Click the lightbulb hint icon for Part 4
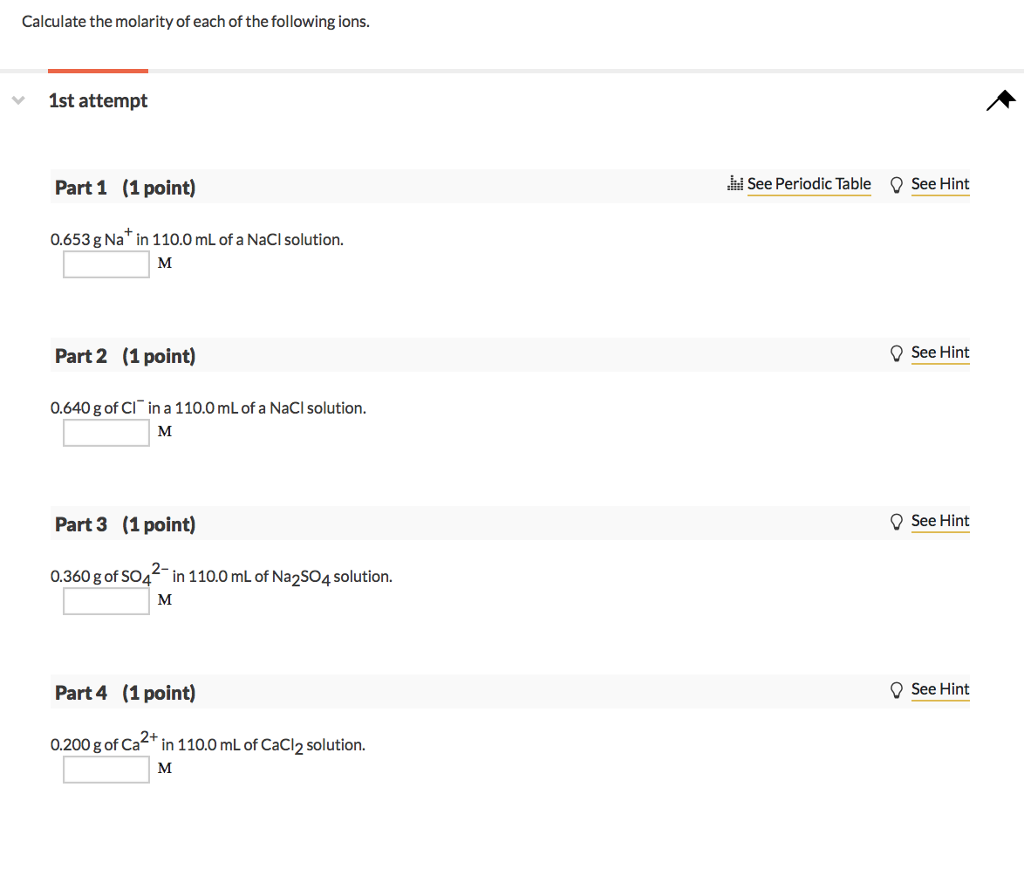 coord(896,689)
